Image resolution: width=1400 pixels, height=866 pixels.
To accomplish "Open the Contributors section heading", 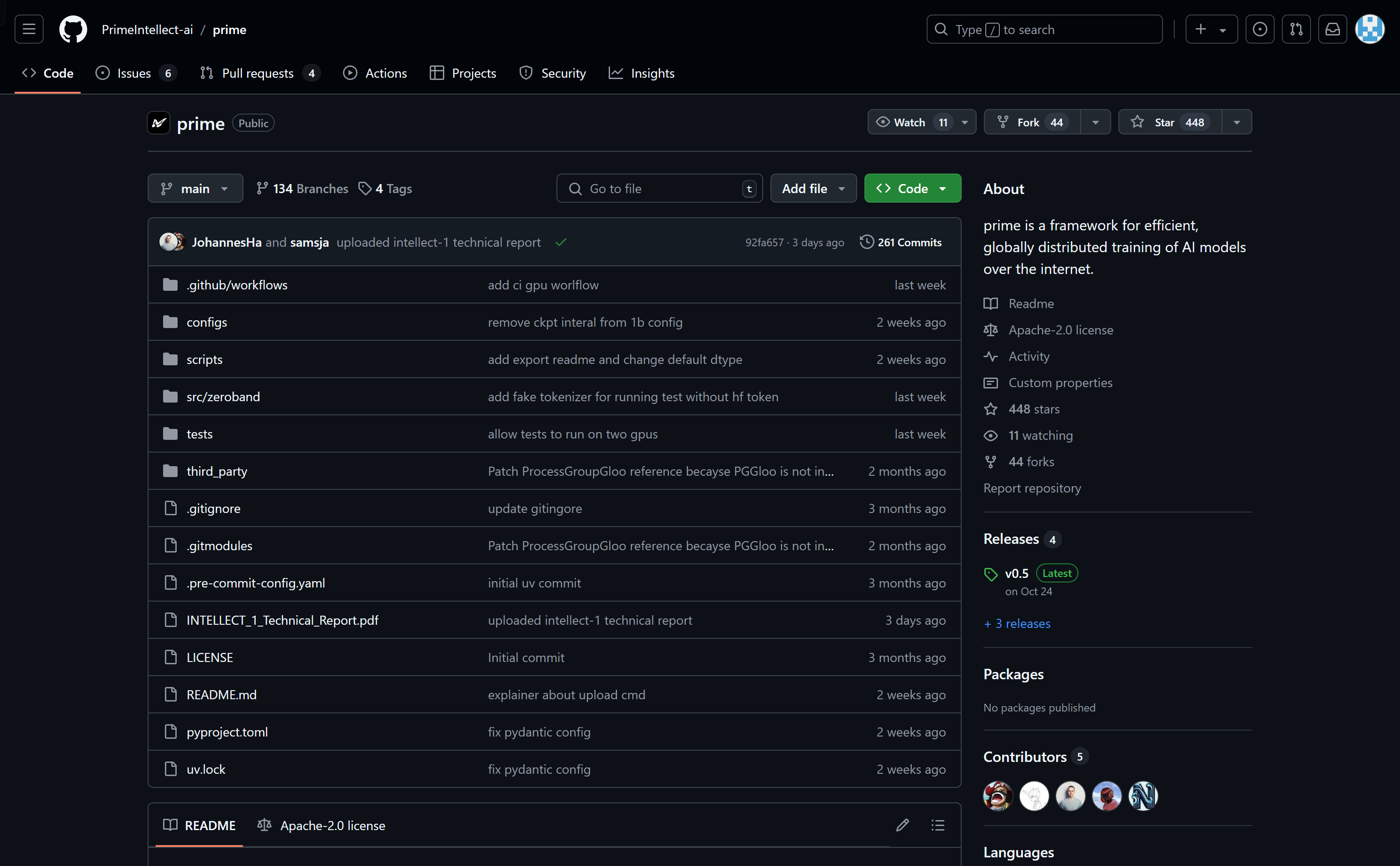I will point(1025,757).
